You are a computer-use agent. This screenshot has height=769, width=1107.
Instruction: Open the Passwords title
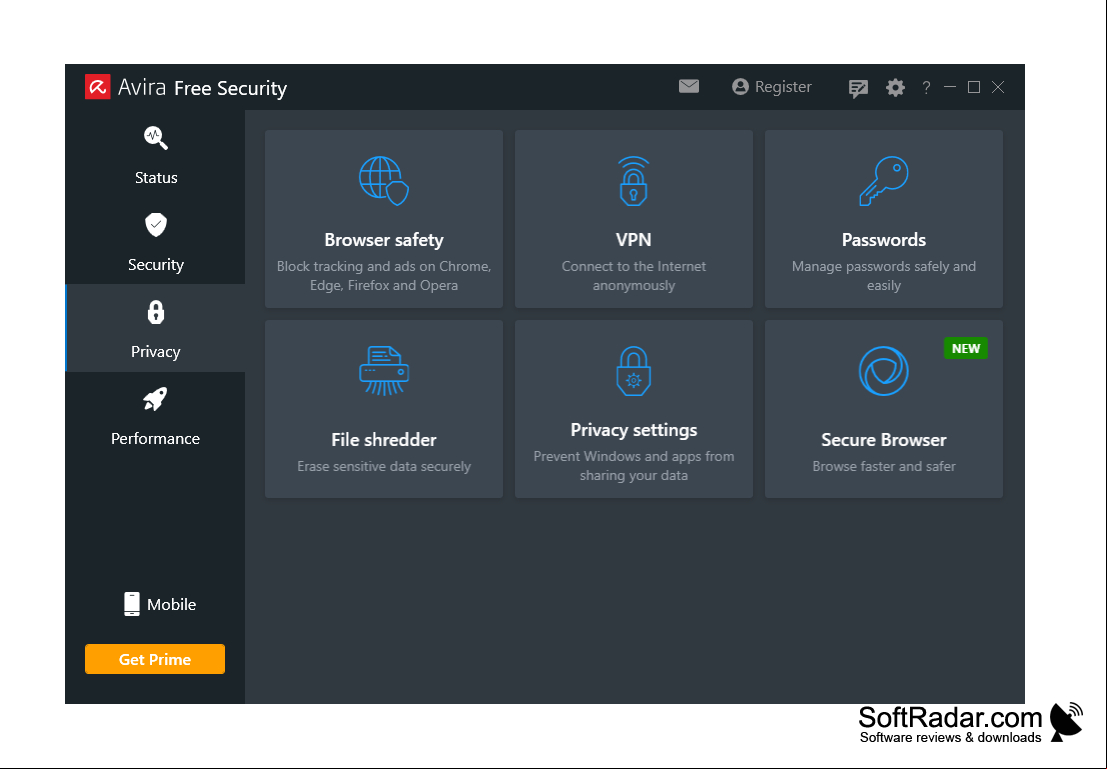[x=883, y=240]
